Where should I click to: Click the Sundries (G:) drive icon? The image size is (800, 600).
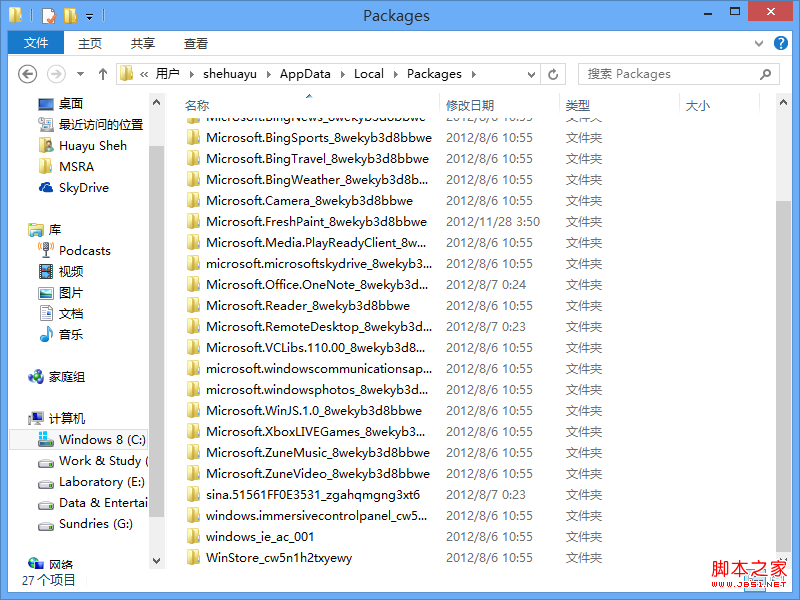46,525
